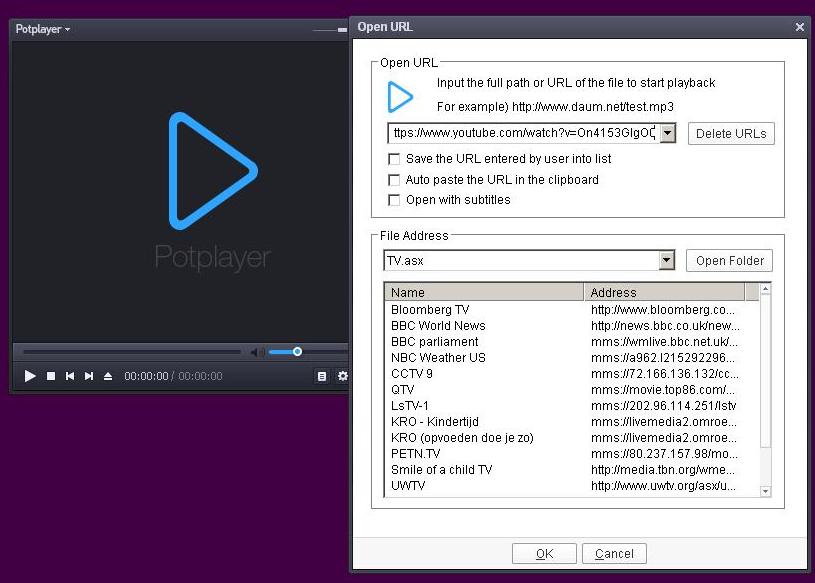Click the elapsed time 00:00:00 display
The width and height of the screenshot is (815, 583).
coord(146,376)
